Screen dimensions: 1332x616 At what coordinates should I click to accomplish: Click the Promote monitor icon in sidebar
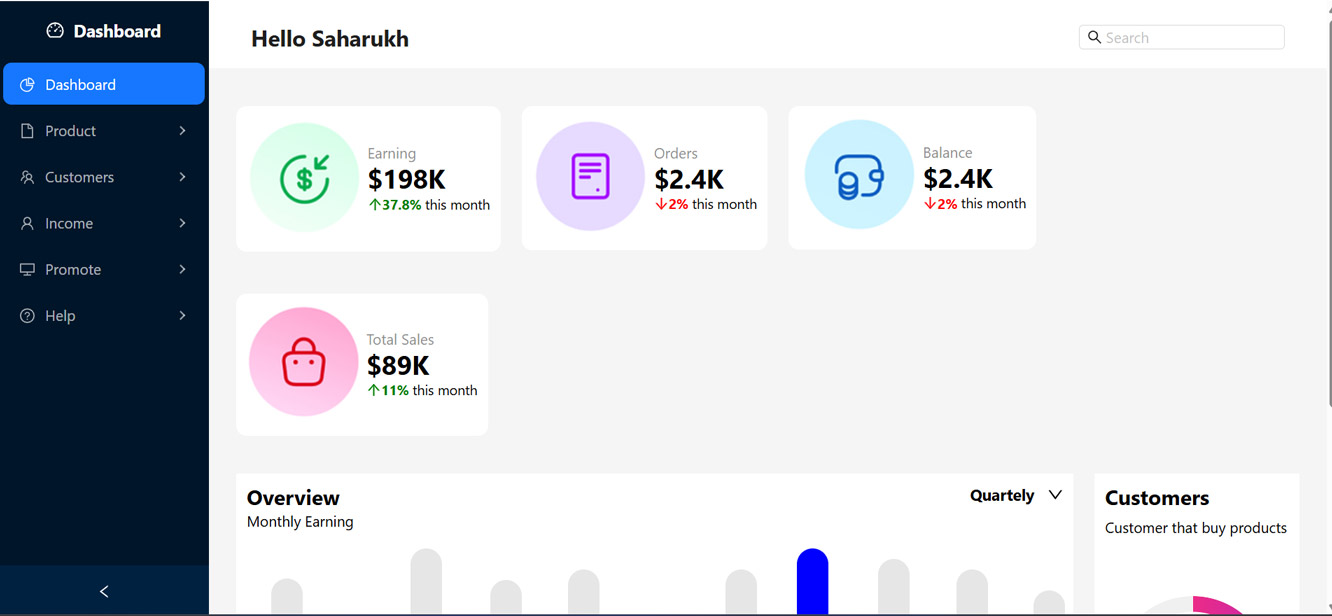tap(25, 269)
